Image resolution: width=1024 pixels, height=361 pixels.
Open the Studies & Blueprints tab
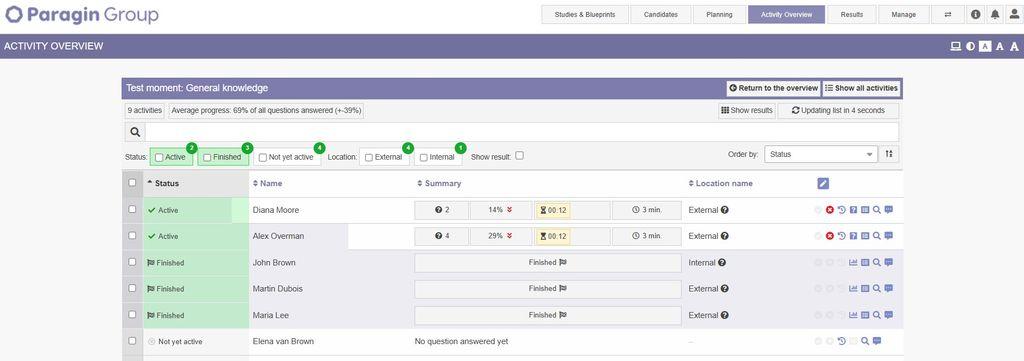click(585, 14)
